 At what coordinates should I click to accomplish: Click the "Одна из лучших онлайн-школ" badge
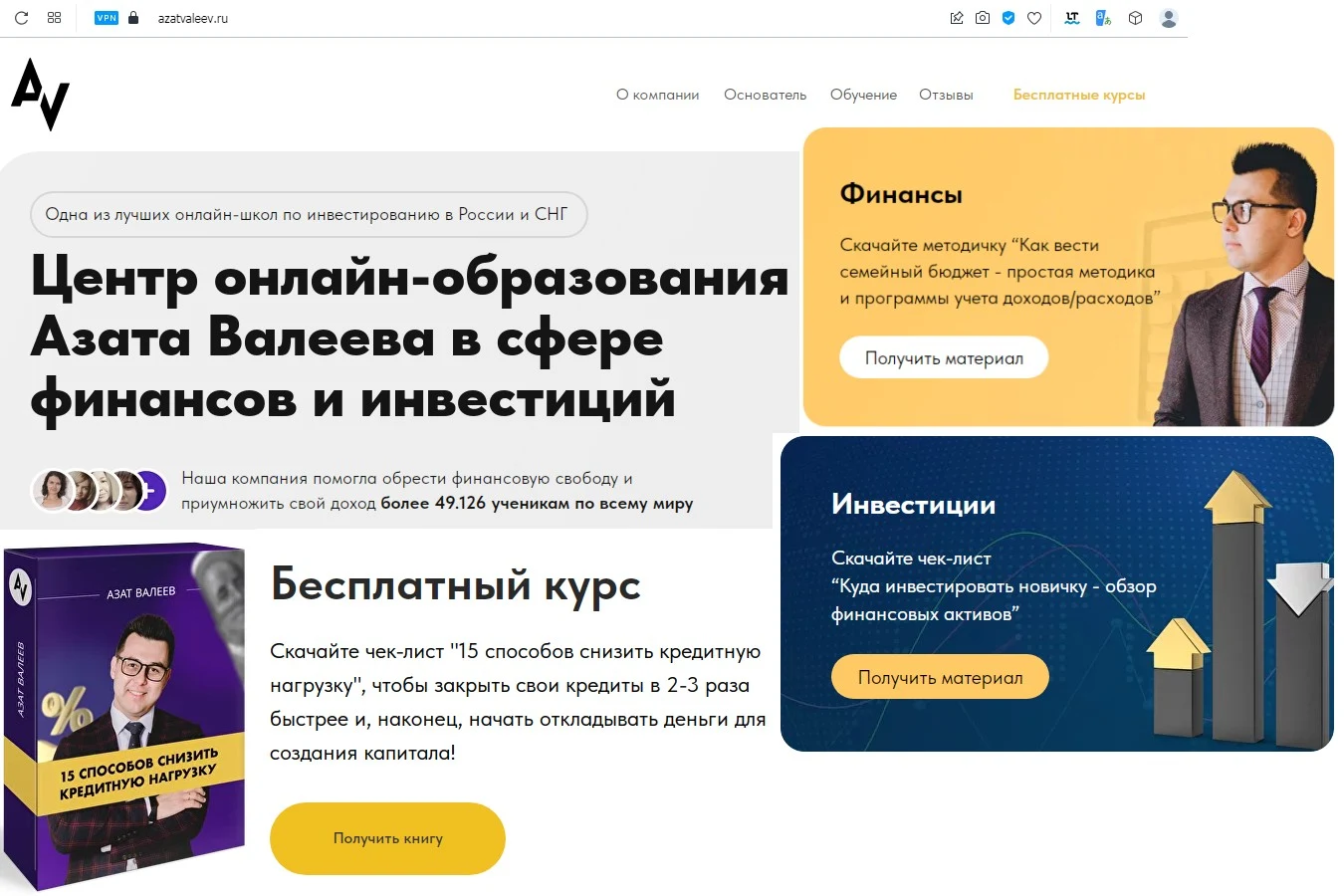point(309,214)
